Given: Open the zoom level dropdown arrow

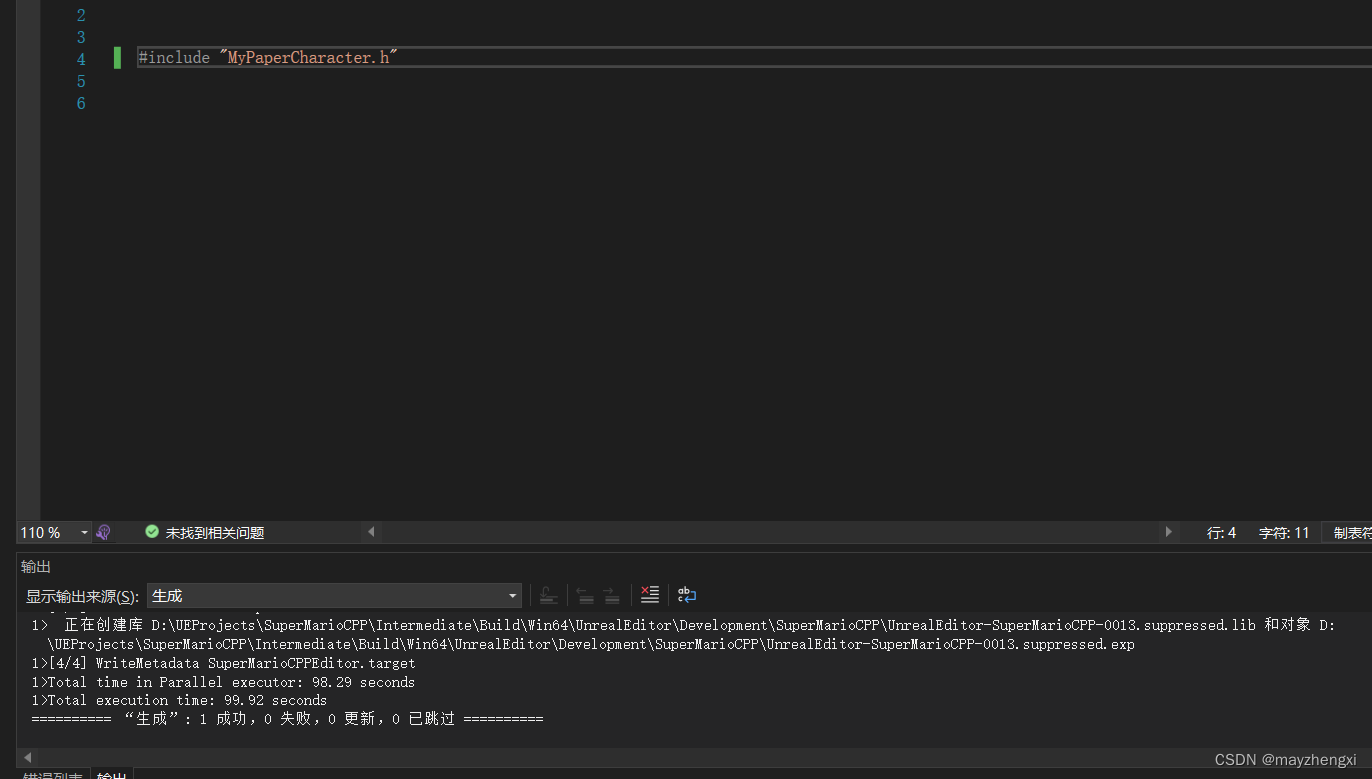Looking at the screenshot, I should pos(83,532).
